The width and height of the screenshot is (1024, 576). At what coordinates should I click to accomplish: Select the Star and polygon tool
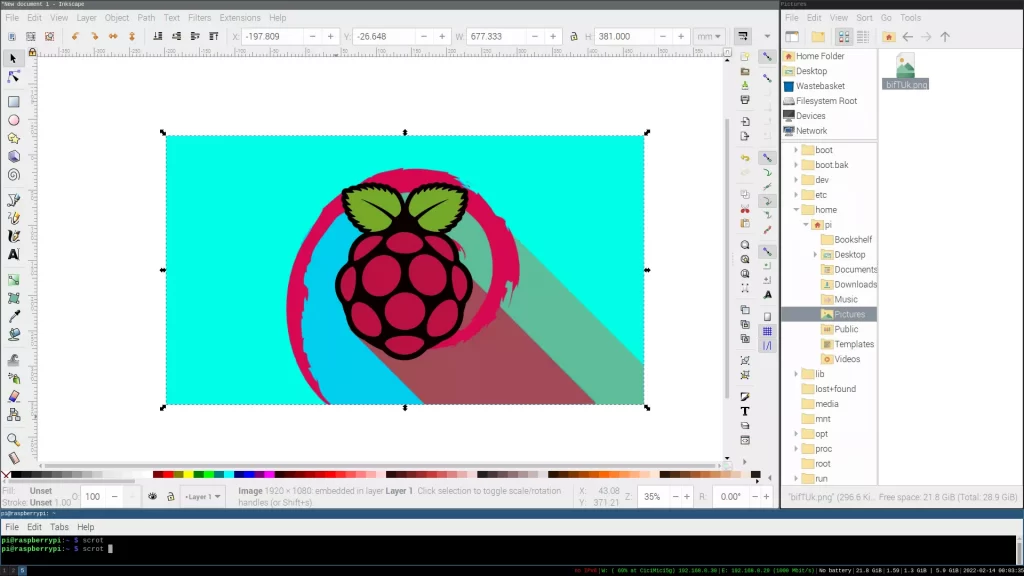pos(13,138)
